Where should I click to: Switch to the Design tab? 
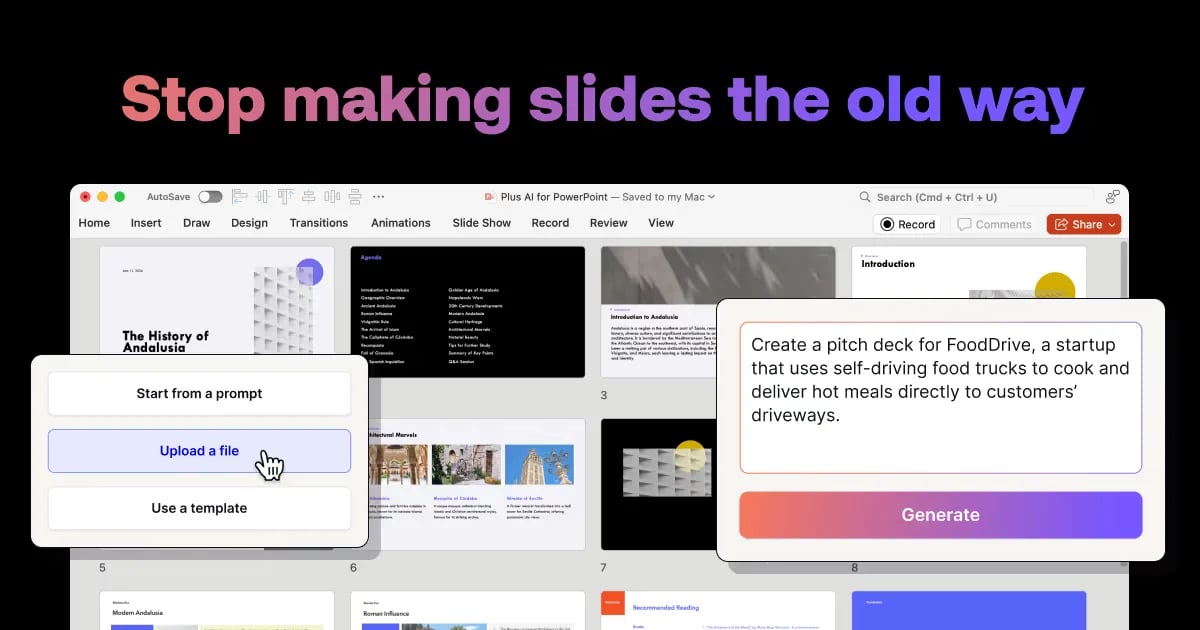coord(249,223)
